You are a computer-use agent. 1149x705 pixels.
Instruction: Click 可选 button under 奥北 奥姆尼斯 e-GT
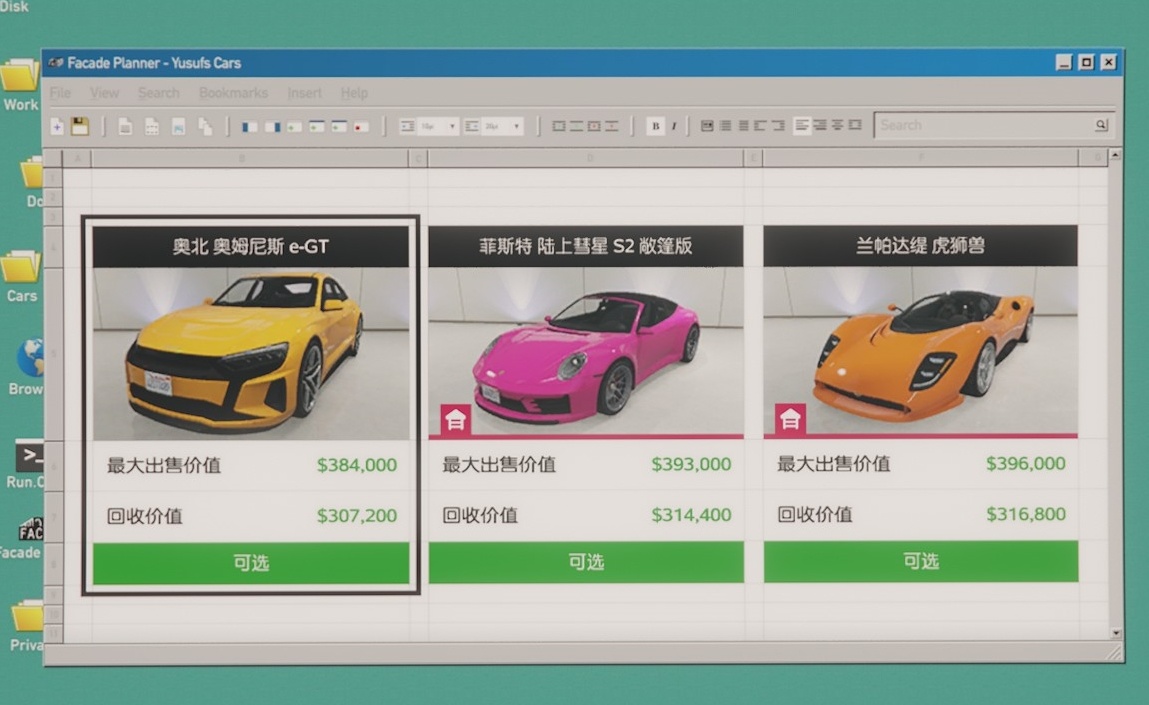[251, 563]
